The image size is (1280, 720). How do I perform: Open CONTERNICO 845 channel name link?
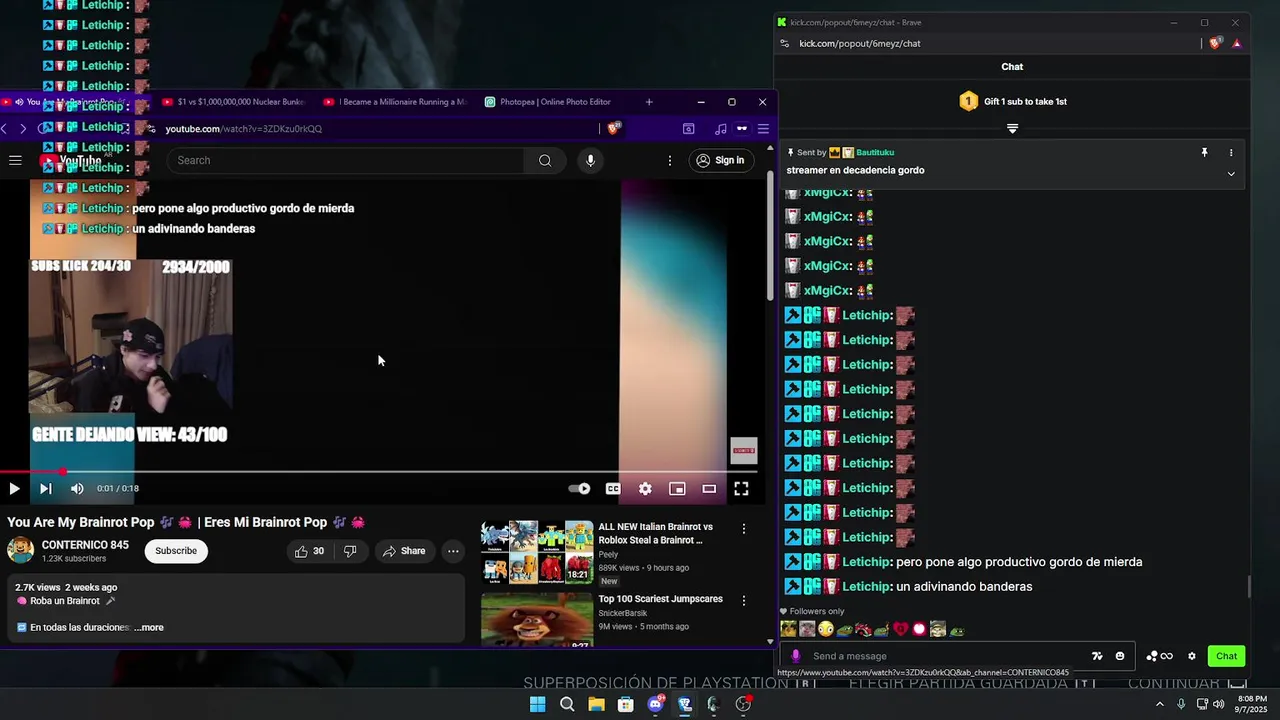85,545
